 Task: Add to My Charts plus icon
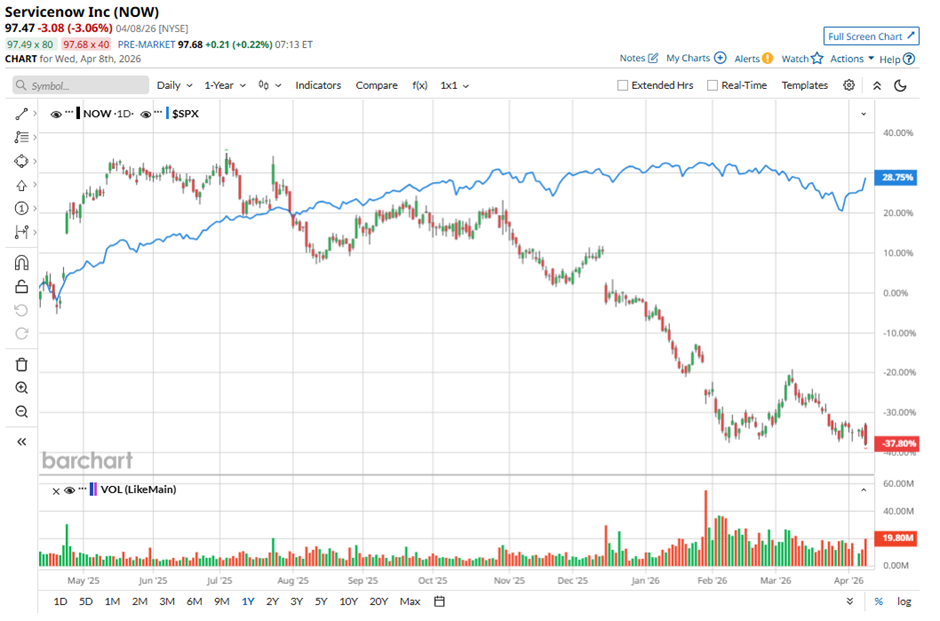[x=721, y=58]
